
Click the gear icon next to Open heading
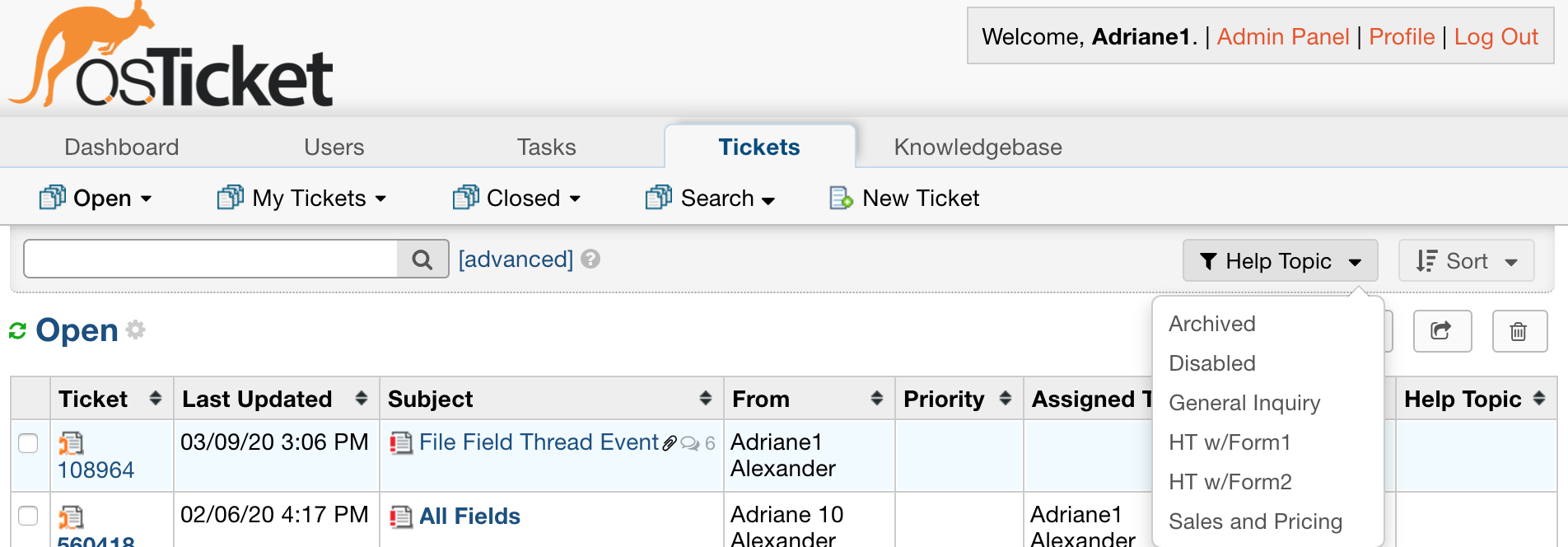(136, 330)
